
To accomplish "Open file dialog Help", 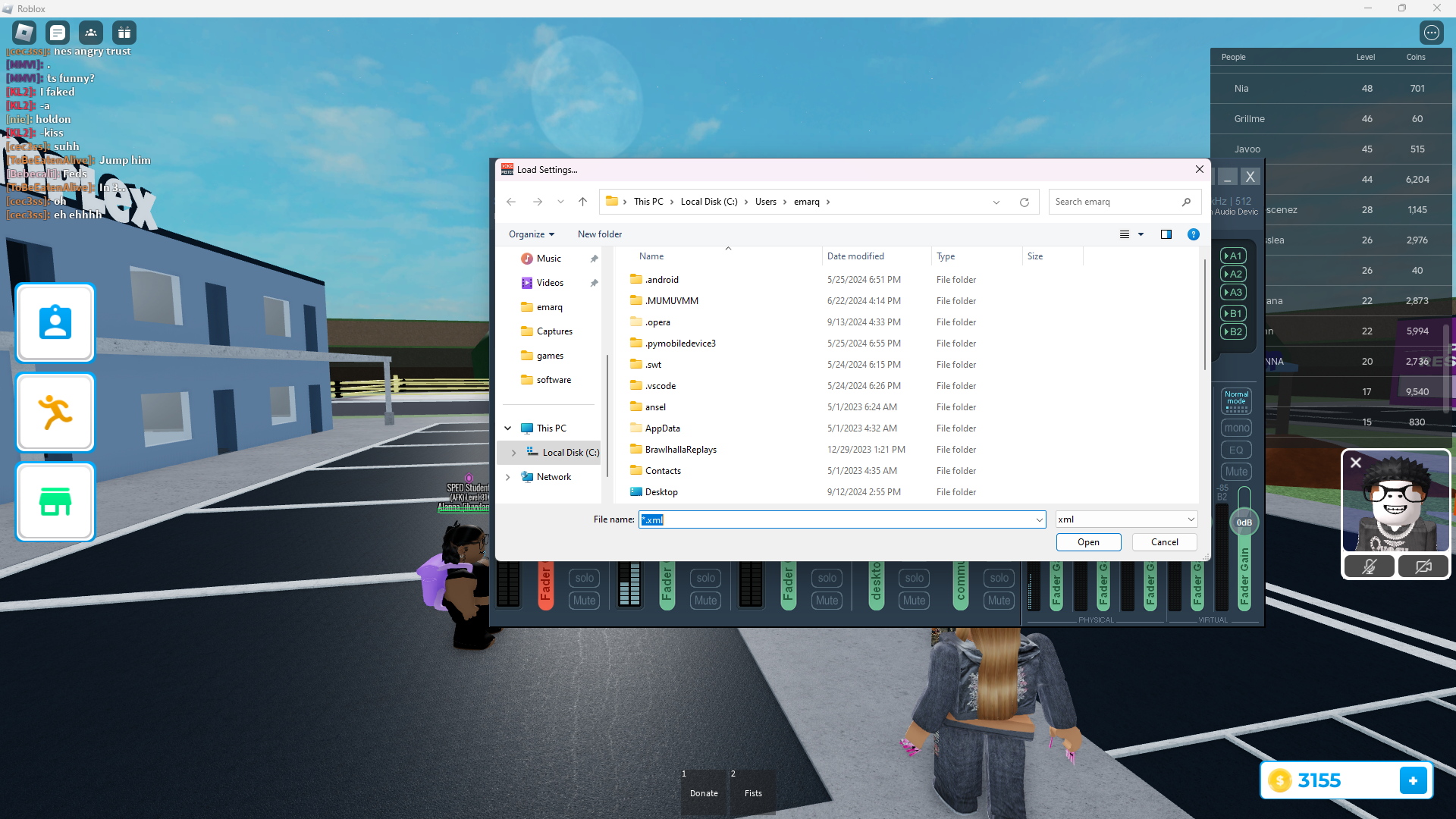I will [1194, 234].
